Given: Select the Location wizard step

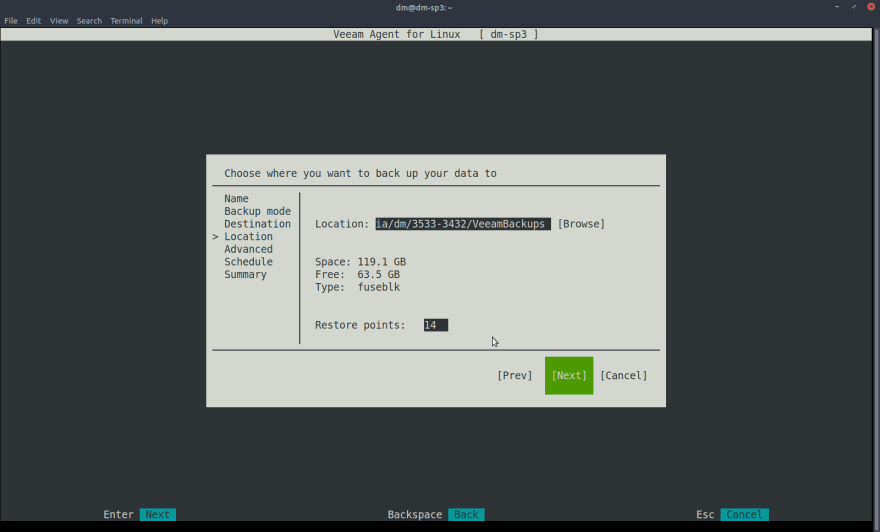Looking at the screenshot, I should coord(249,237).
